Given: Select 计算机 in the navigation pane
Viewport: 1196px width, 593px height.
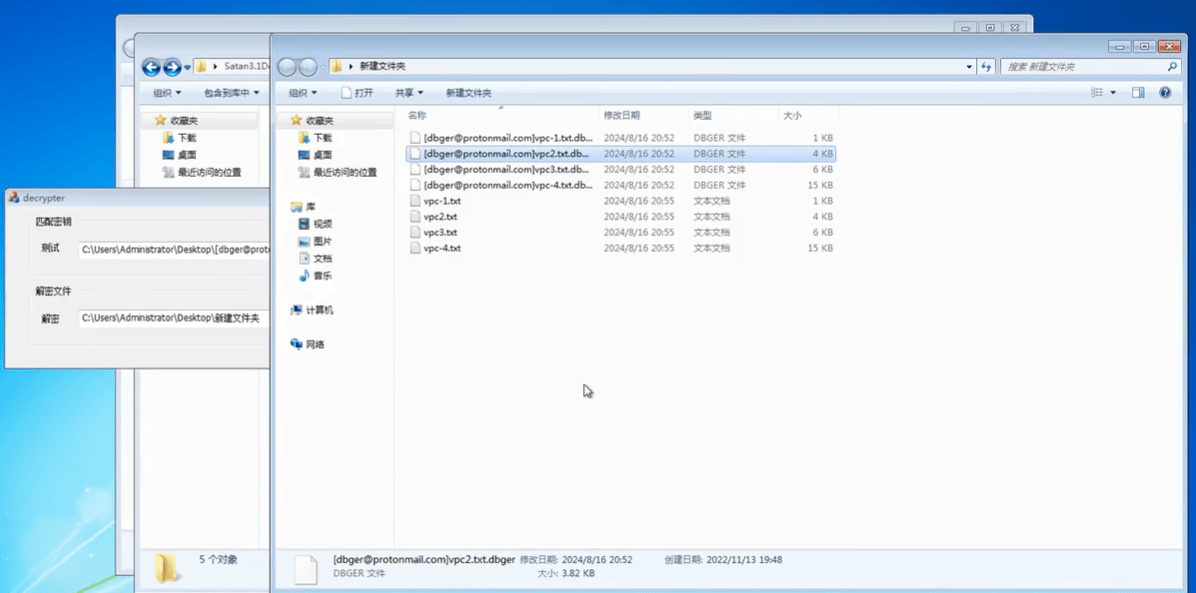Looking at the screenshot, I should click(312, 310).
